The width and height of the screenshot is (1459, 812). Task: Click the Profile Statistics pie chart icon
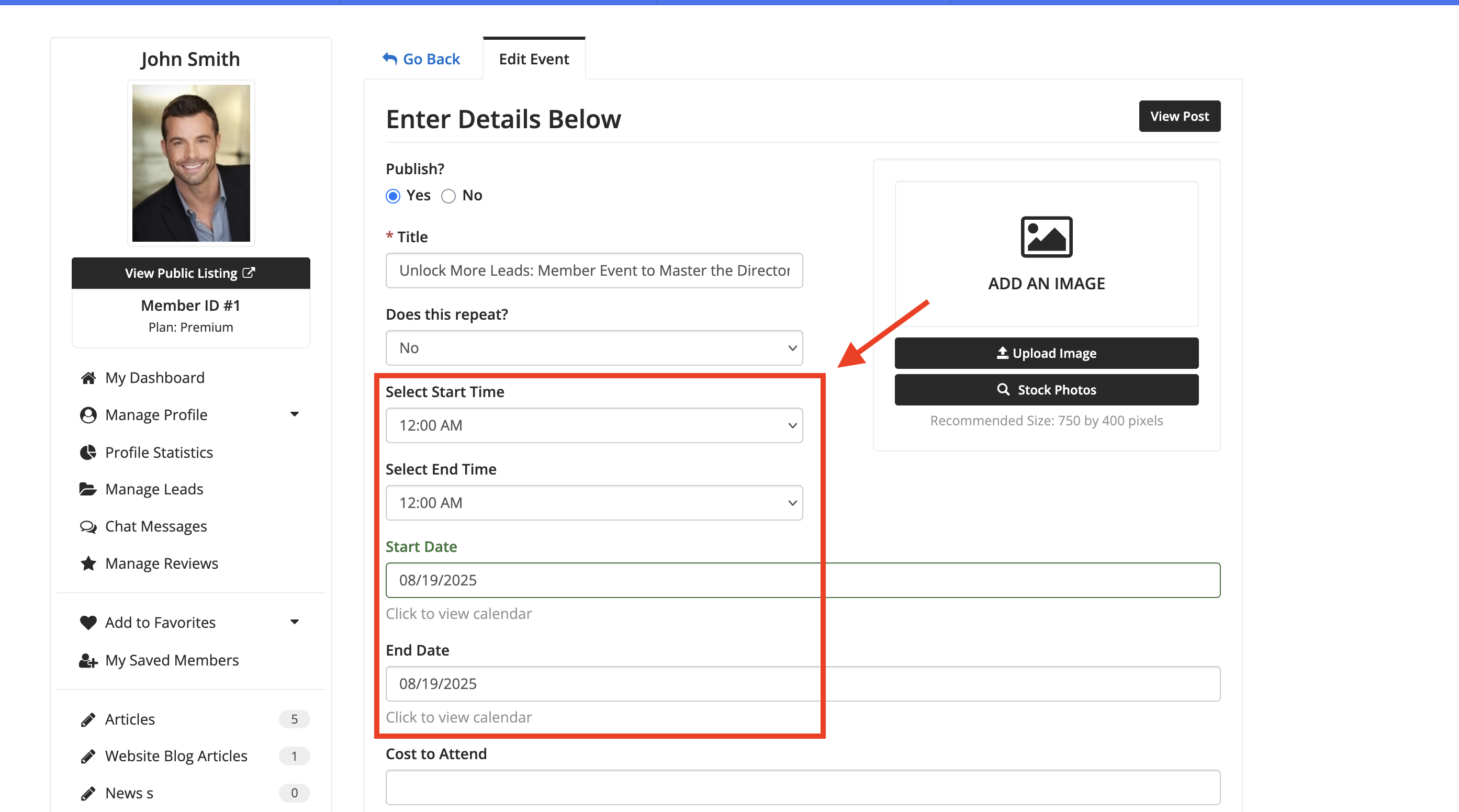pyautogui.click(x=88, y=453)
